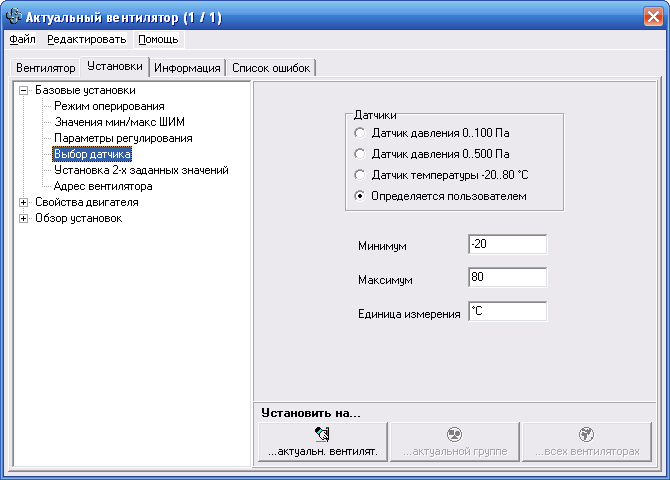
Task: Click the Датчики group box title
Action: [375, 115]
